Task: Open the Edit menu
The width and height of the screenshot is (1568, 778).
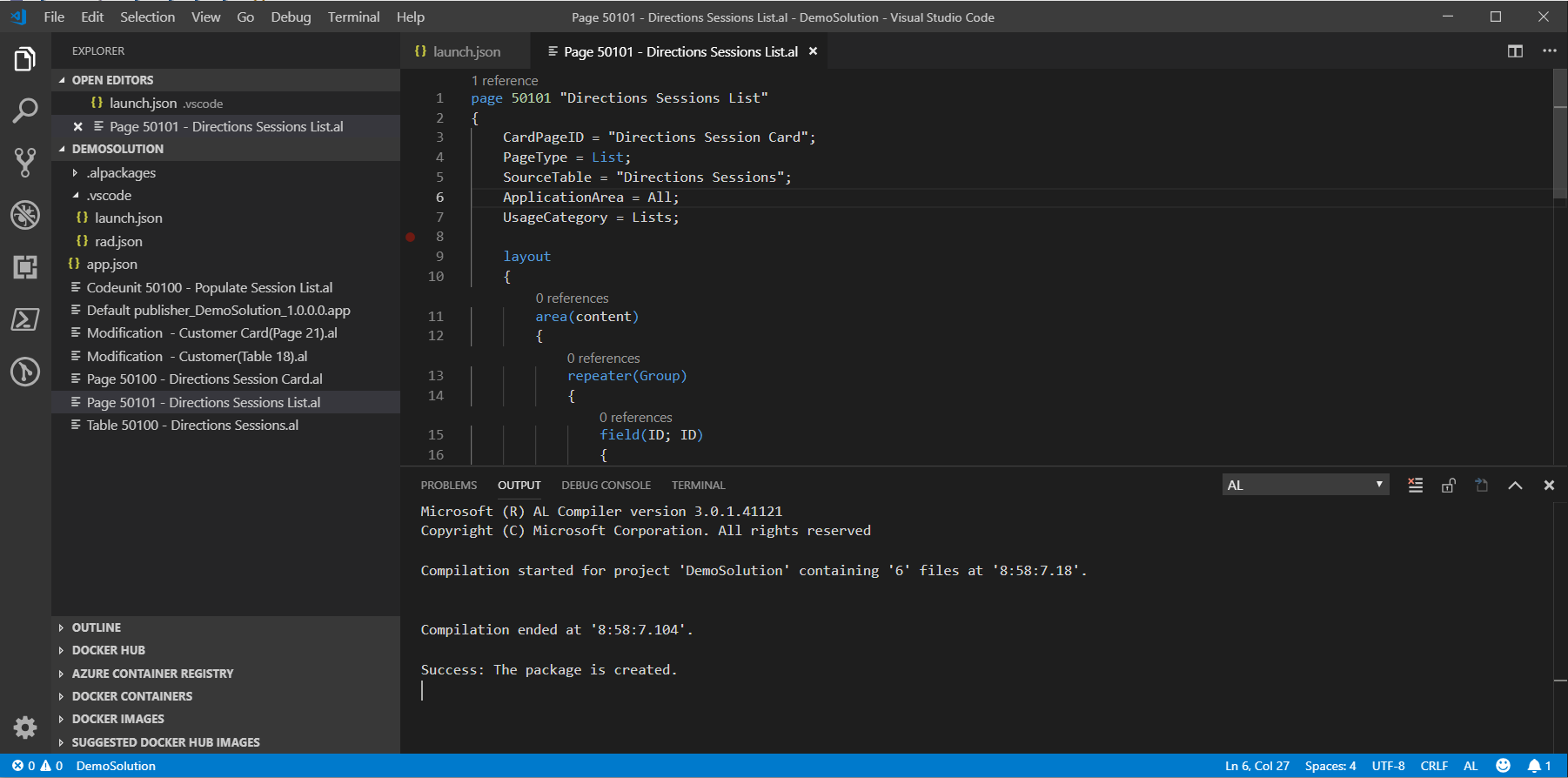Action: click(x=92, y=17)
